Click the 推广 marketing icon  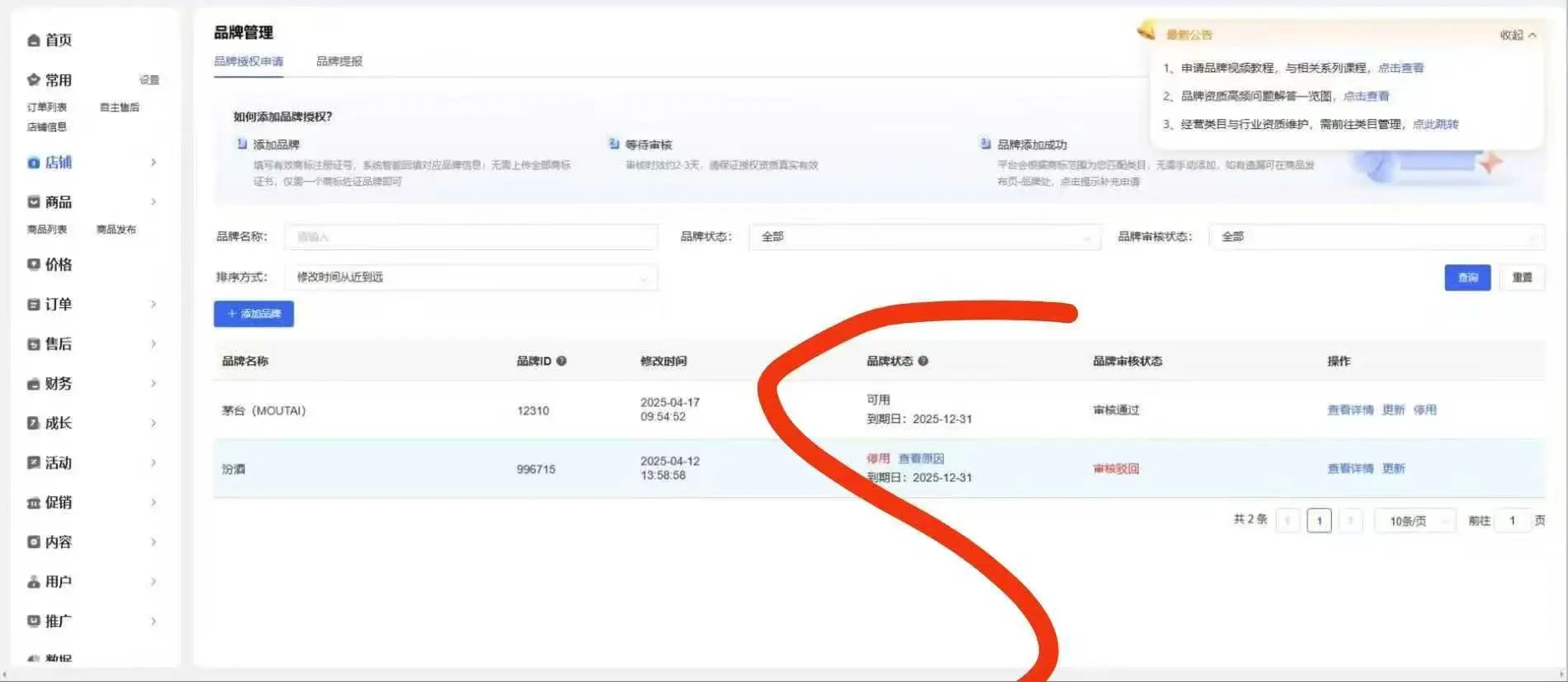(x=33, y=621)
